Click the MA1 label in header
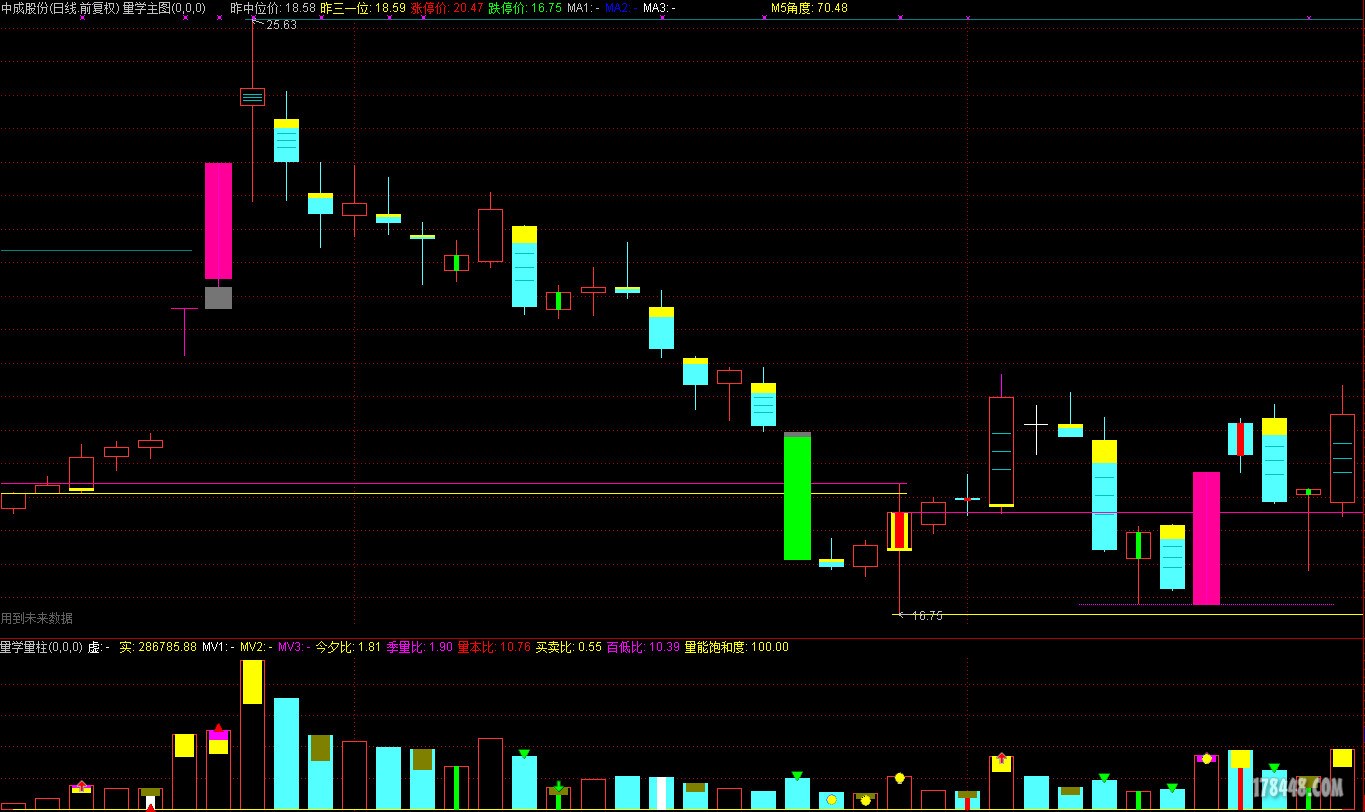 click(582, 8)
